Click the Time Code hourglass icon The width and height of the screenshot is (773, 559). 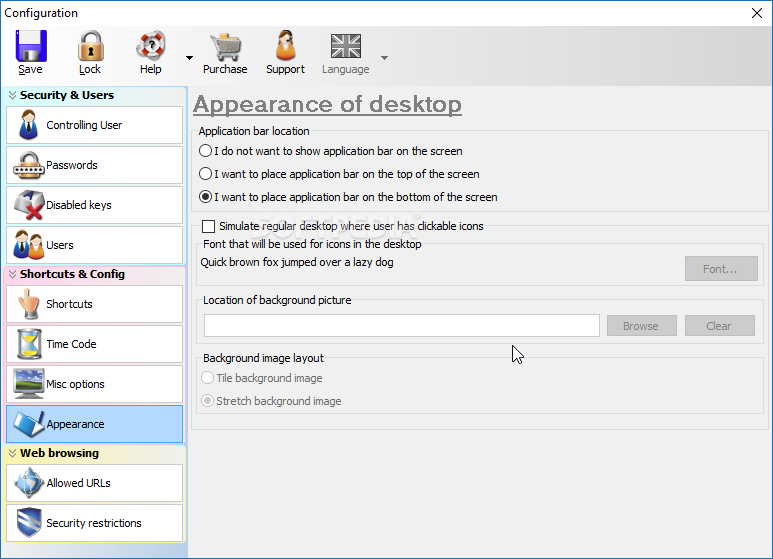click(29, 344)
